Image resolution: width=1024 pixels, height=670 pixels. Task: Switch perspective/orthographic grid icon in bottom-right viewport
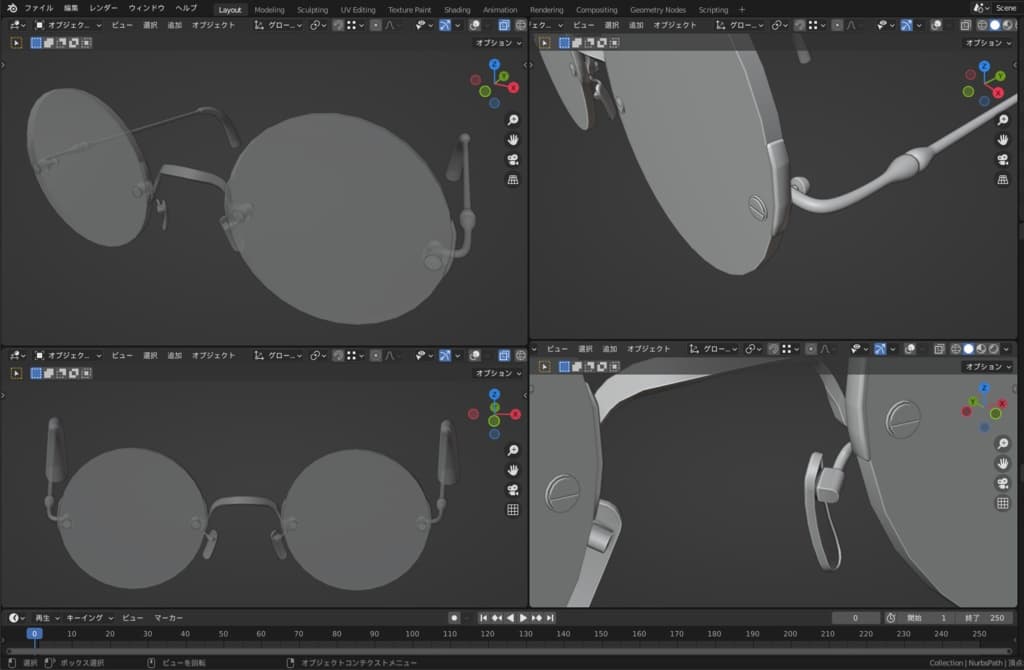[x=1002, y=503]
